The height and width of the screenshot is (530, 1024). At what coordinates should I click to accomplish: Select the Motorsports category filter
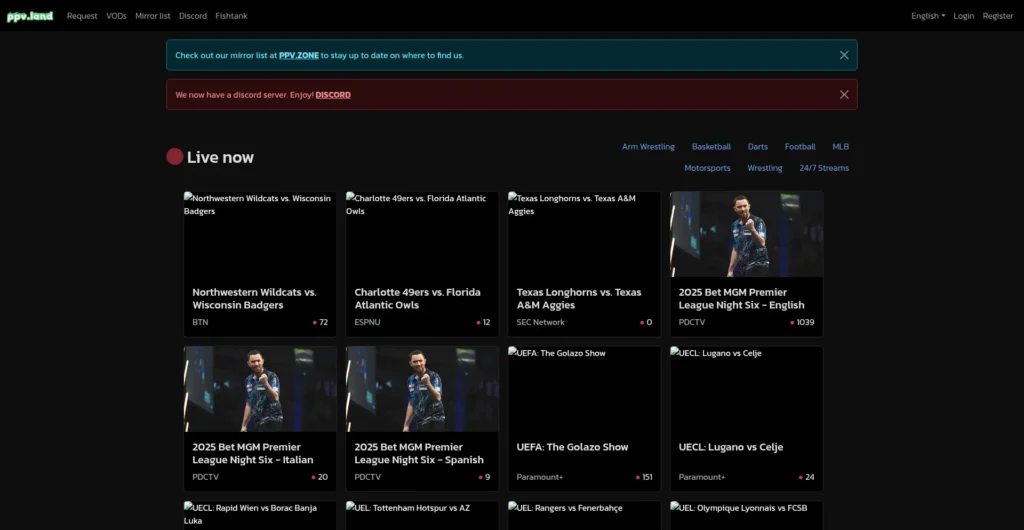pos(707,168)
